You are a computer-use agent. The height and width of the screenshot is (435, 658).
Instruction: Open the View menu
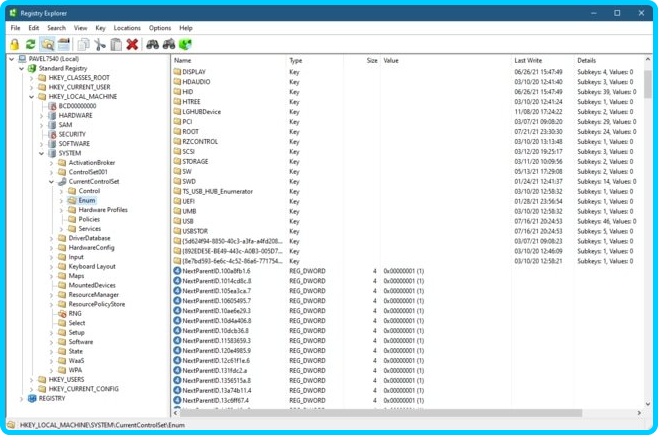(81, 28)
